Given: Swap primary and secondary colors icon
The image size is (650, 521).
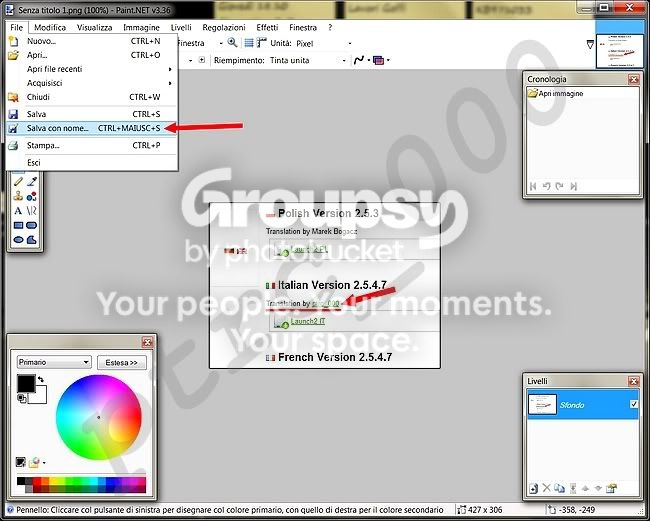Looking at the screenshot, I should pos(41,379).
